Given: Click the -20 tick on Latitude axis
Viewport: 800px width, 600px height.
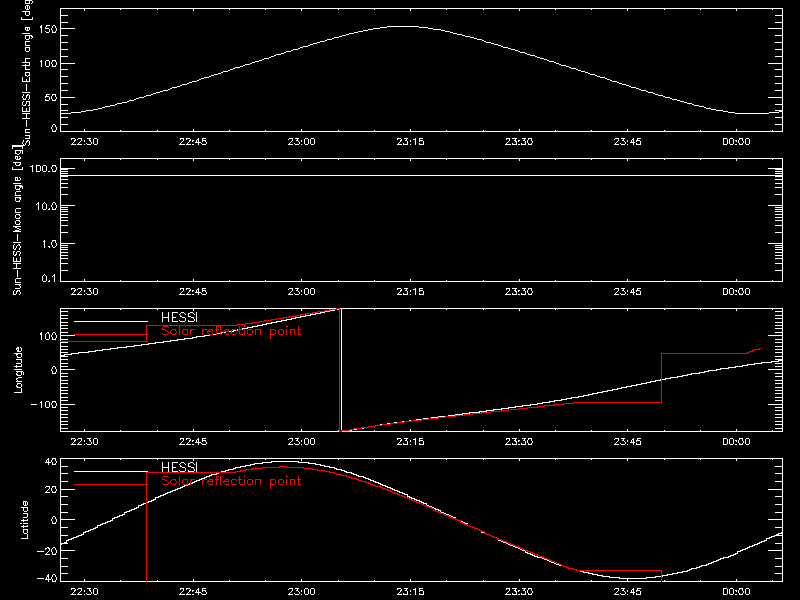Looking at the screenshot, I should [x=47, y=551].
